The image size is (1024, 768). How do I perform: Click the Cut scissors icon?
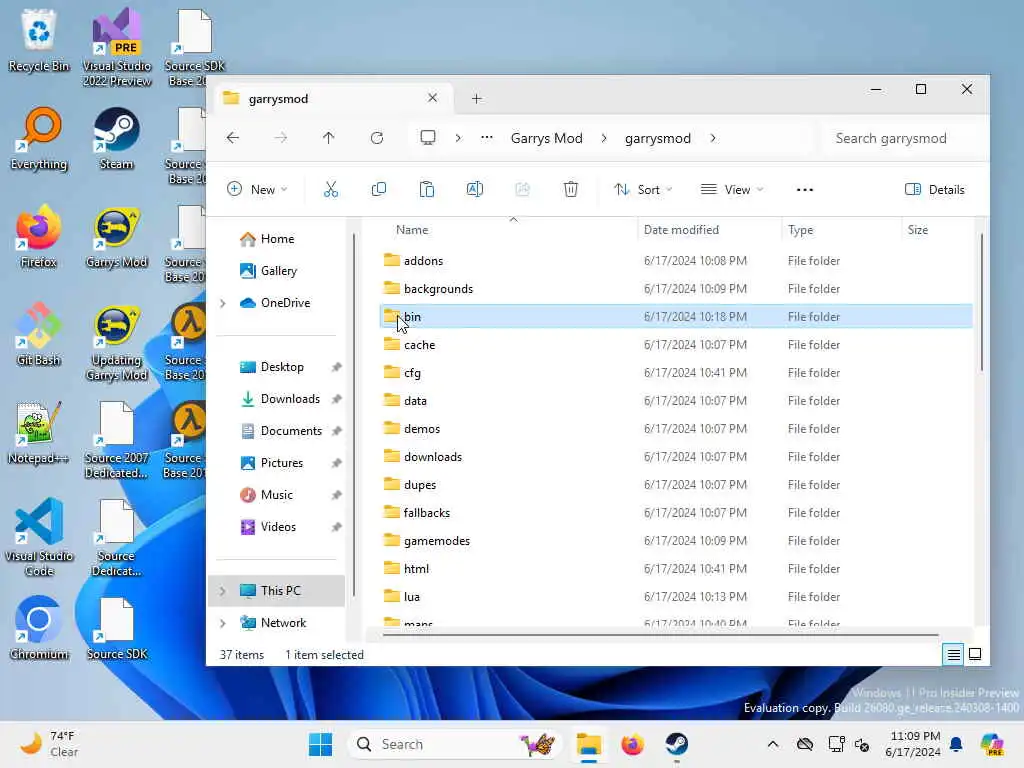[x=331, y=189]
